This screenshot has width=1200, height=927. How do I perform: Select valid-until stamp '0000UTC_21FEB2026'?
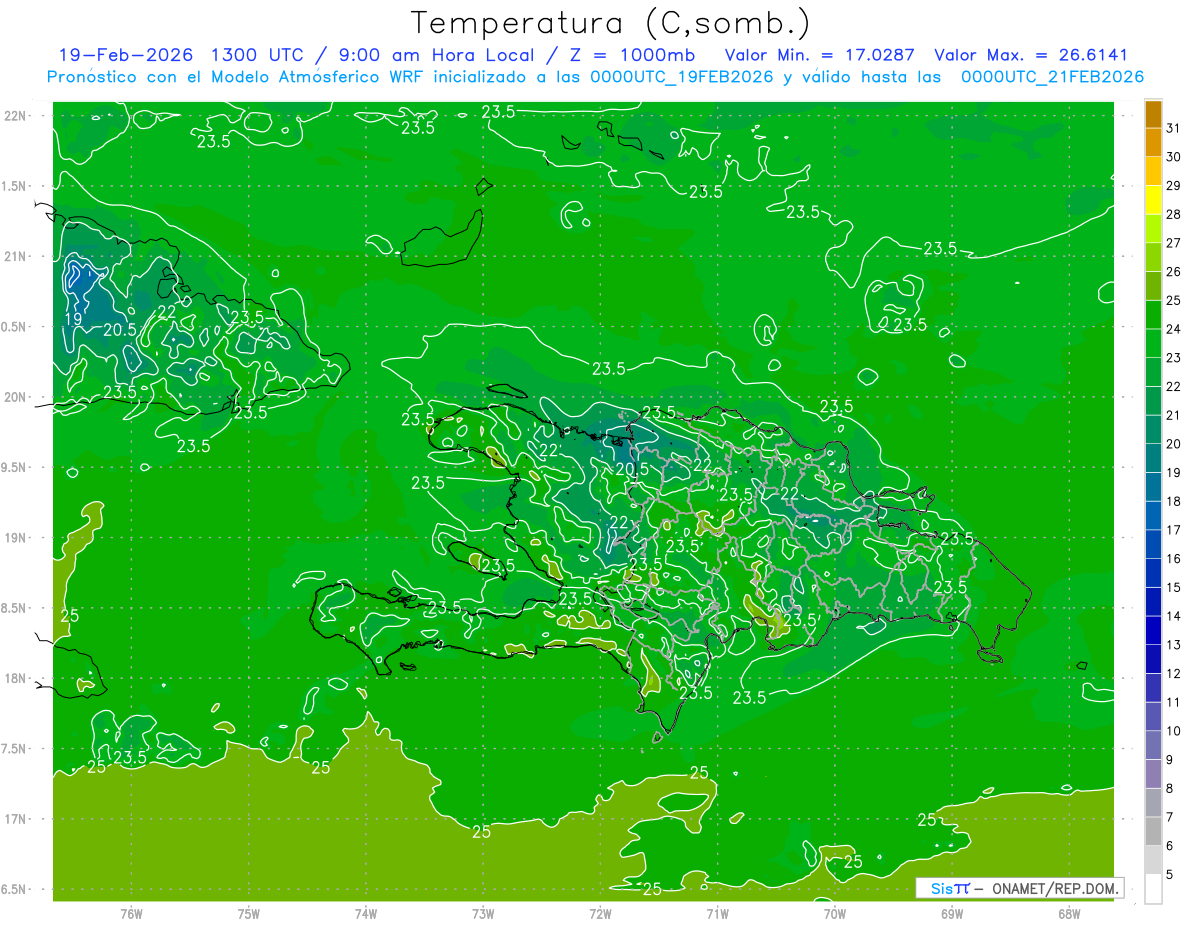pos(1052,77)
